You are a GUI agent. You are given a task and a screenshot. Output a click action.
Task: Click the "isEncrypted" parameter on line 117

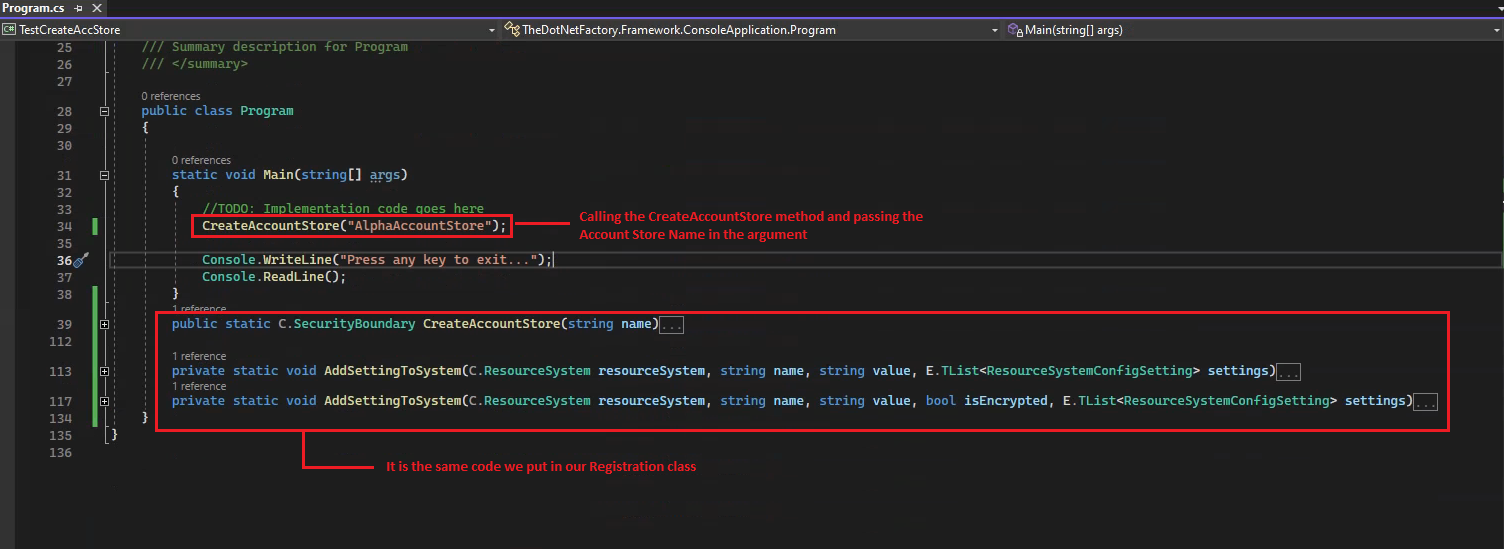click(x=1005, y=401)
